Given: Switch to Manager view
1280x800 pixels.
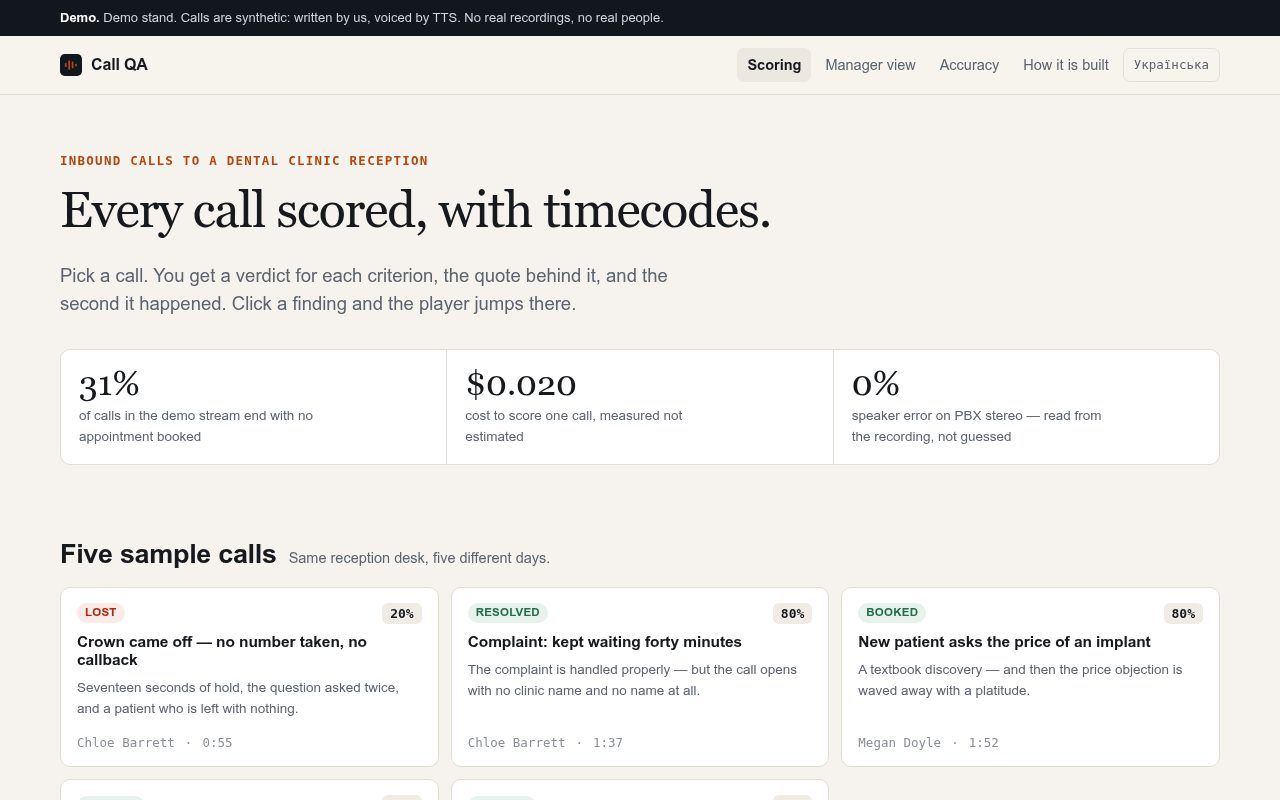Looking at the screenshot, I should (x=870, y=65).
